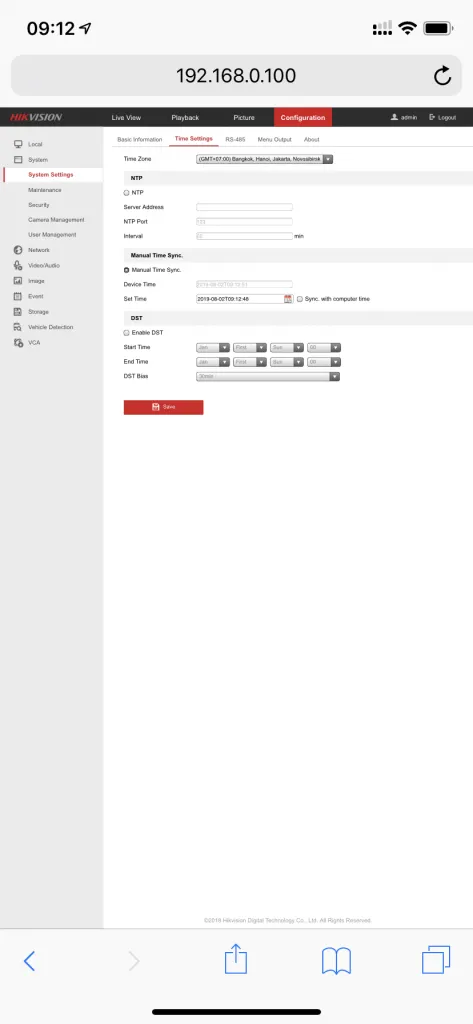Open the DST Bias dropdown
Screen dimensions: 473x1024
click(268, 376)
